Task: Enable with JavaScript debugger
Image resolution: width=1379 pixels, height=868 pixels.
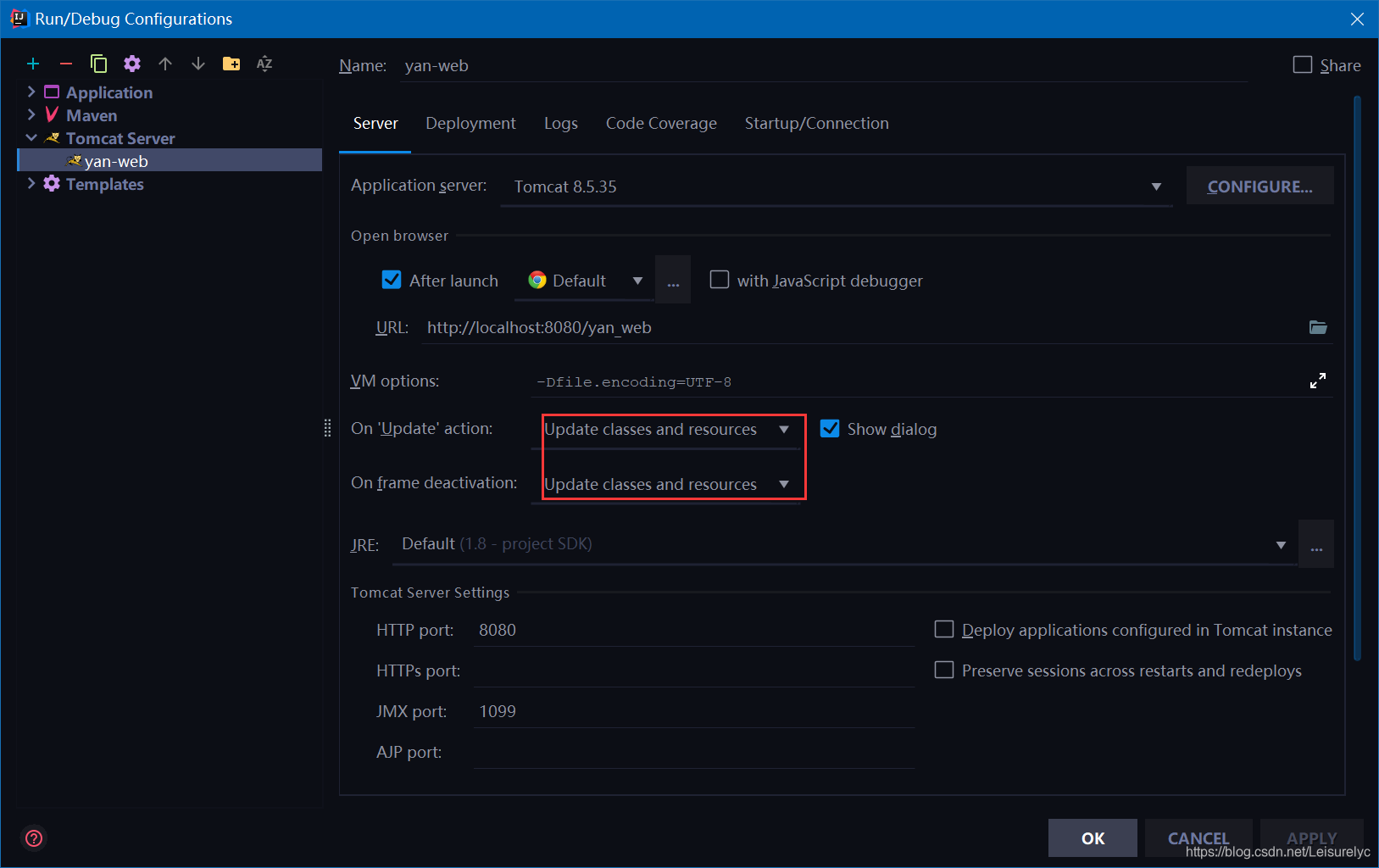Action: 719,280
